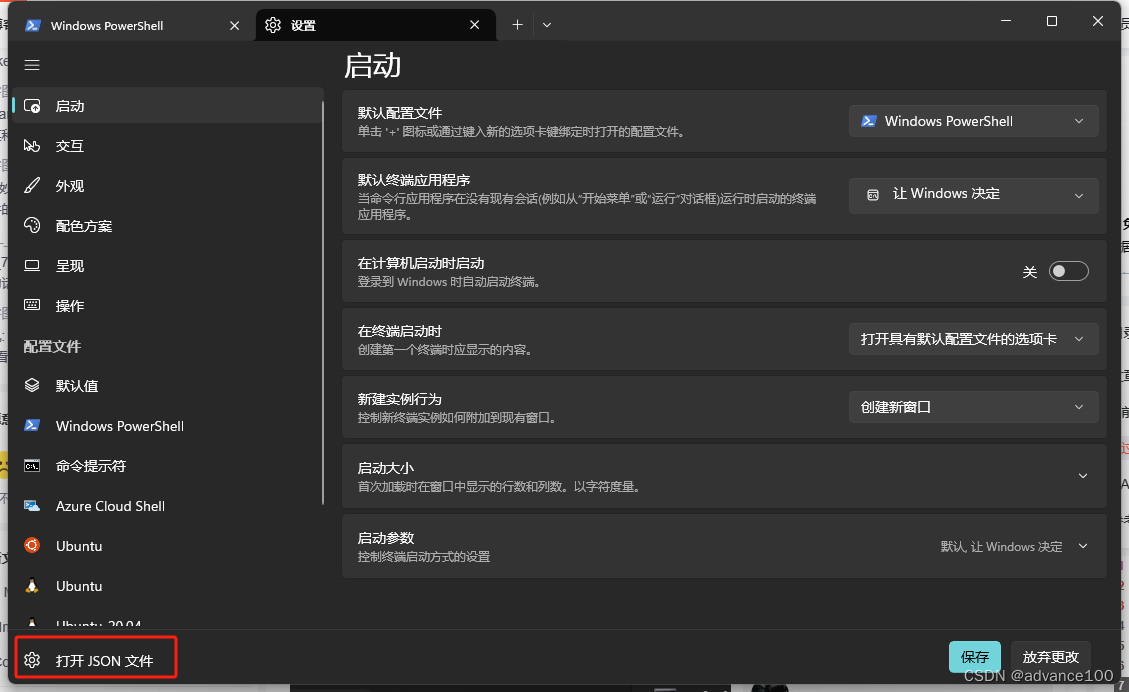Select 配色方案 in the sidebar
The height and width of the screenshot is (692, 1129).
[x=168, y=225]
